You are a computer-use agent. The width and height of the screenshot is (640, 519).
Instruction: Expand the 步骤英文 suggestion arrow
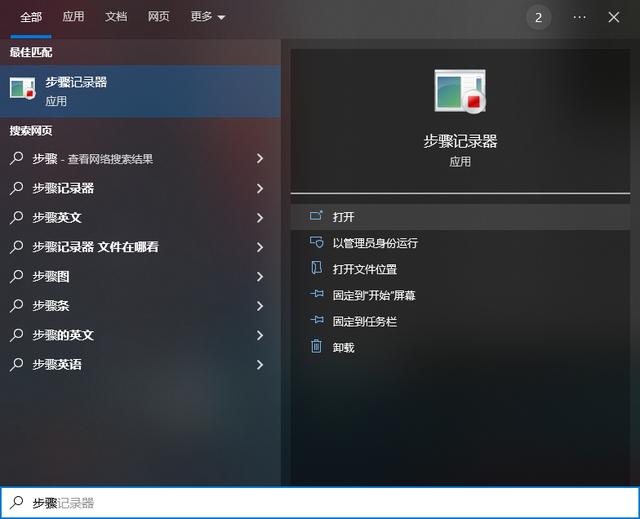(x=260, y=217)
